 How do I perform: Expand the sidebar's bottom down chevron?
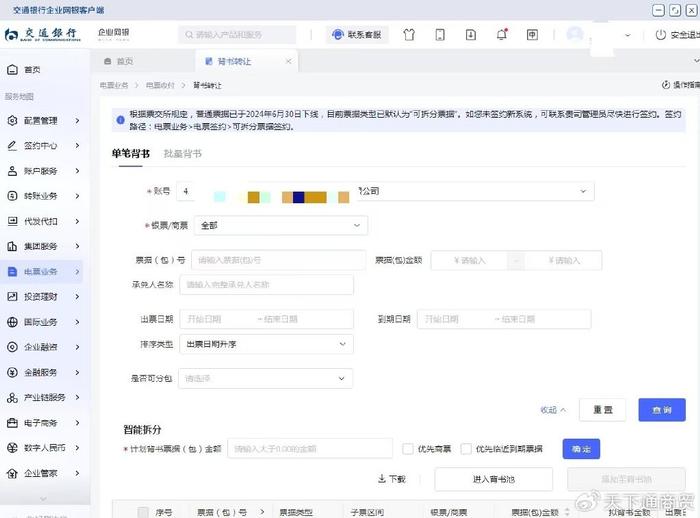[43, 498]
